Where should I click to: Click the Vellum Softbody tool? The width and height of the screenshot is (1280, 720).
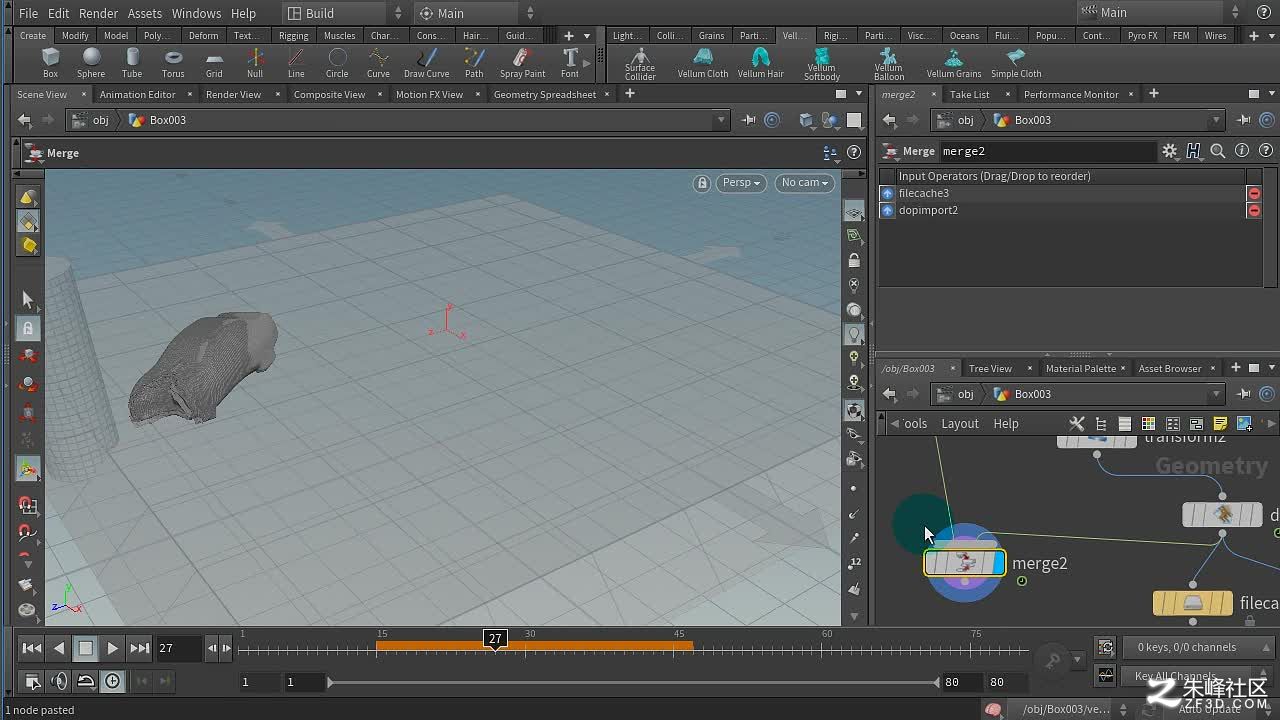pos(822,64)
